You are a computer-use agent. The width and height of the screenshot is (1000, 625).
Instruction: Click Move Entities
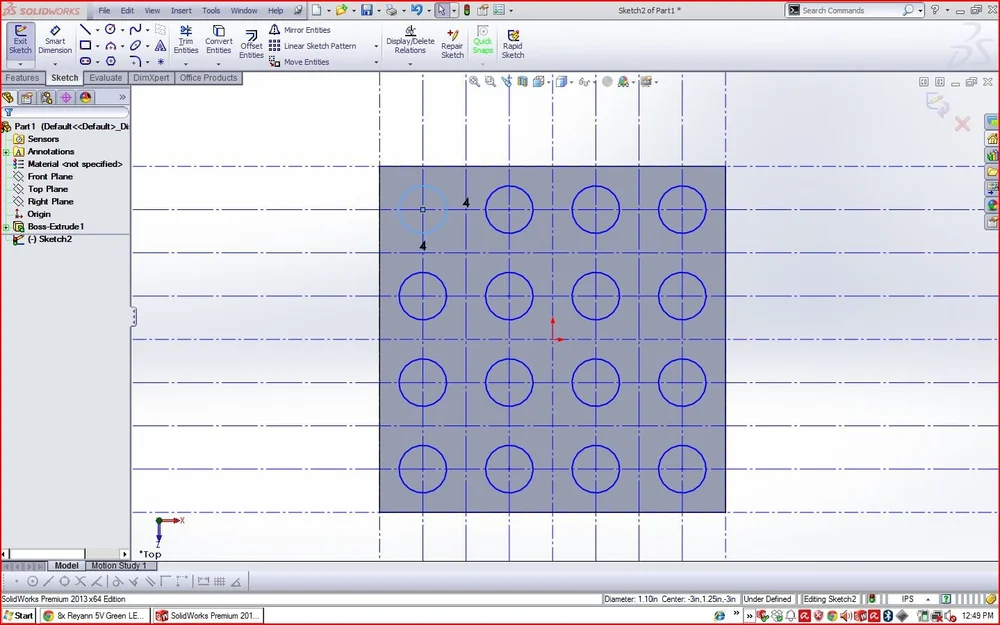(x=300, y=62)
